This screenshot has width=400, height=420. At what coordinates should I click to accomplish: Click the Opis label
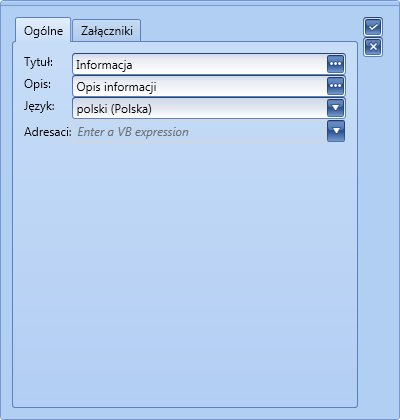(37, 84)
